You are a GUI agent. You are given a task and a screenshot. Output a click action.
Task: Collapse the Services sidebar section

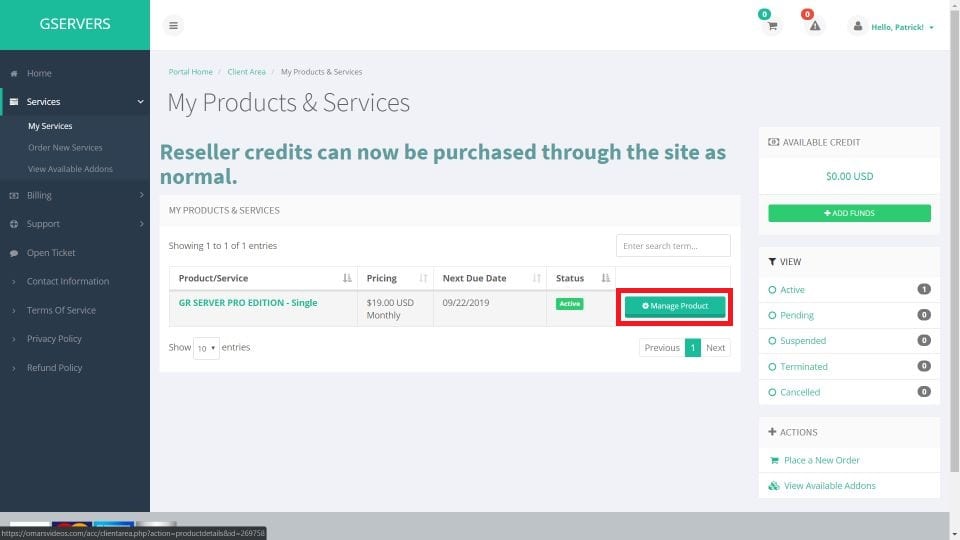140,102
